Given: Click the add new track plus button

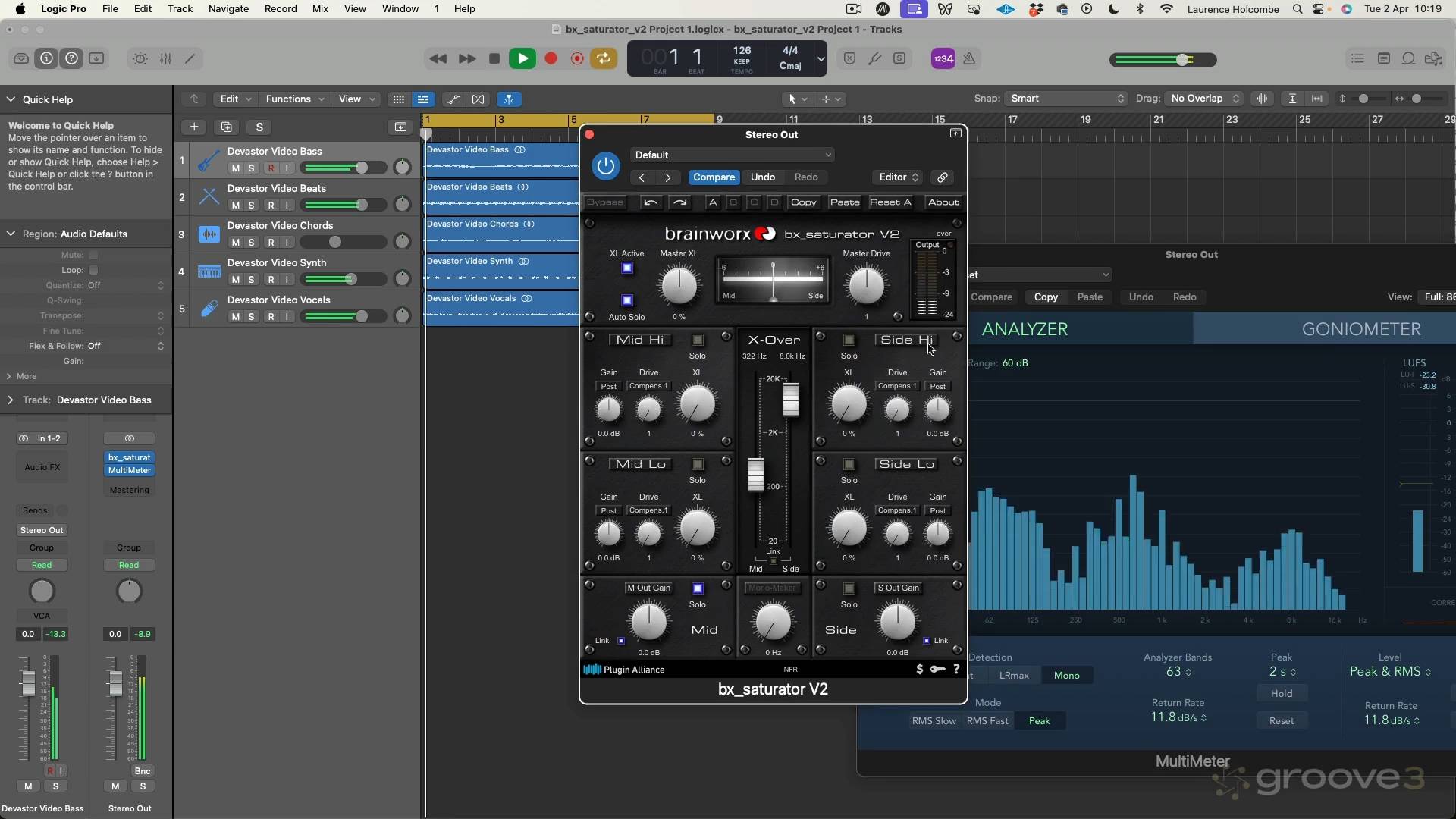Looking at the screenshot, I should pos(194,127).
